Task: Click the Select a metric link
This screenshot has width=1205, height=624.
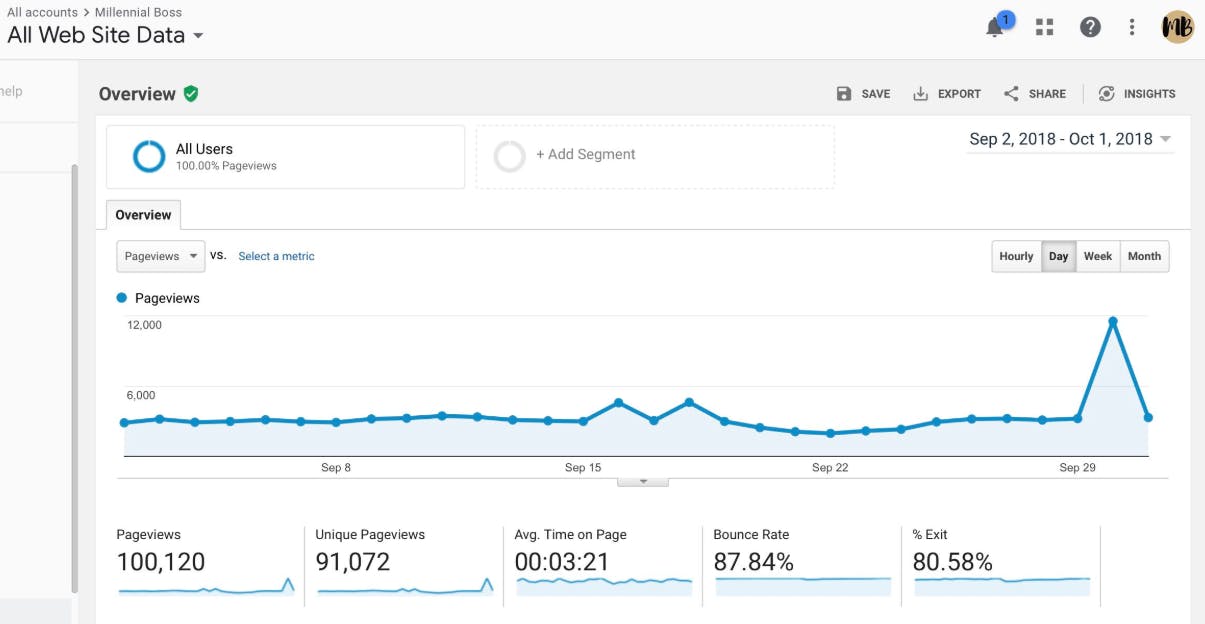Action: point(276,256)
